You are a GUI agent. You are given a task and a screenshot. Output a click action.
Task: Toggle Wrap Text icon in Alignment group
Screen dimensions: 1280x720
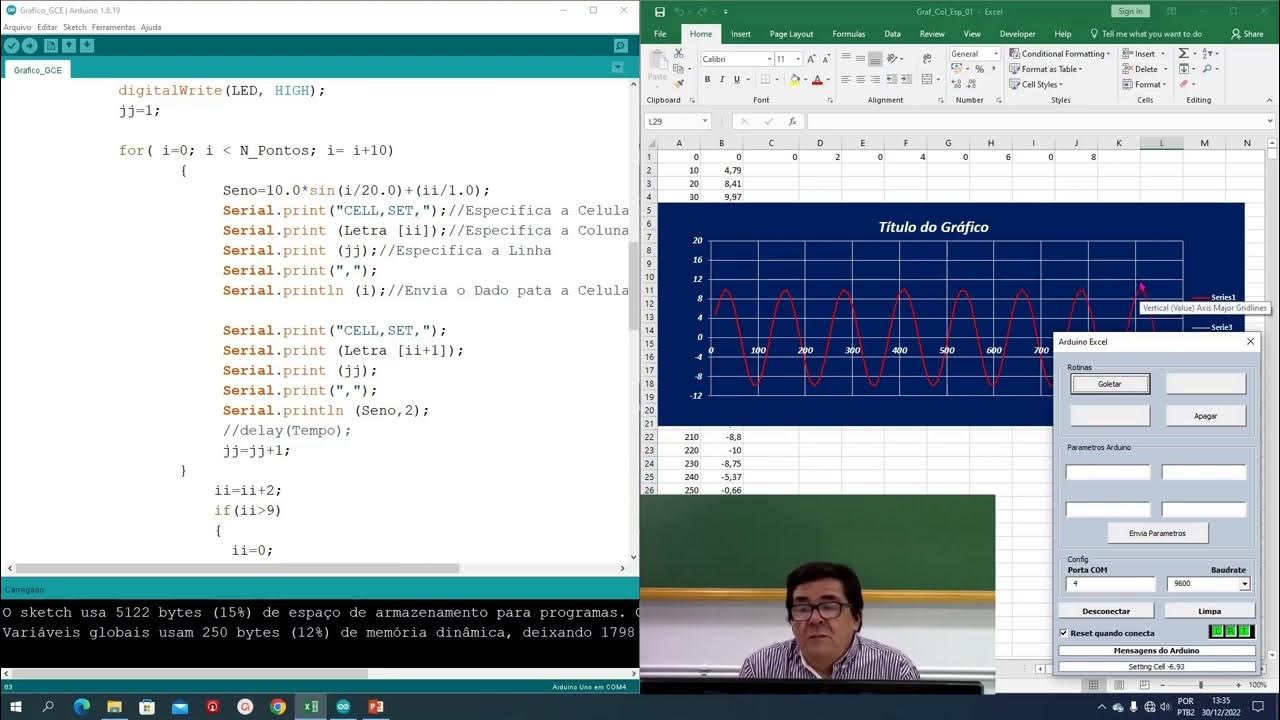tap(927, 58)
